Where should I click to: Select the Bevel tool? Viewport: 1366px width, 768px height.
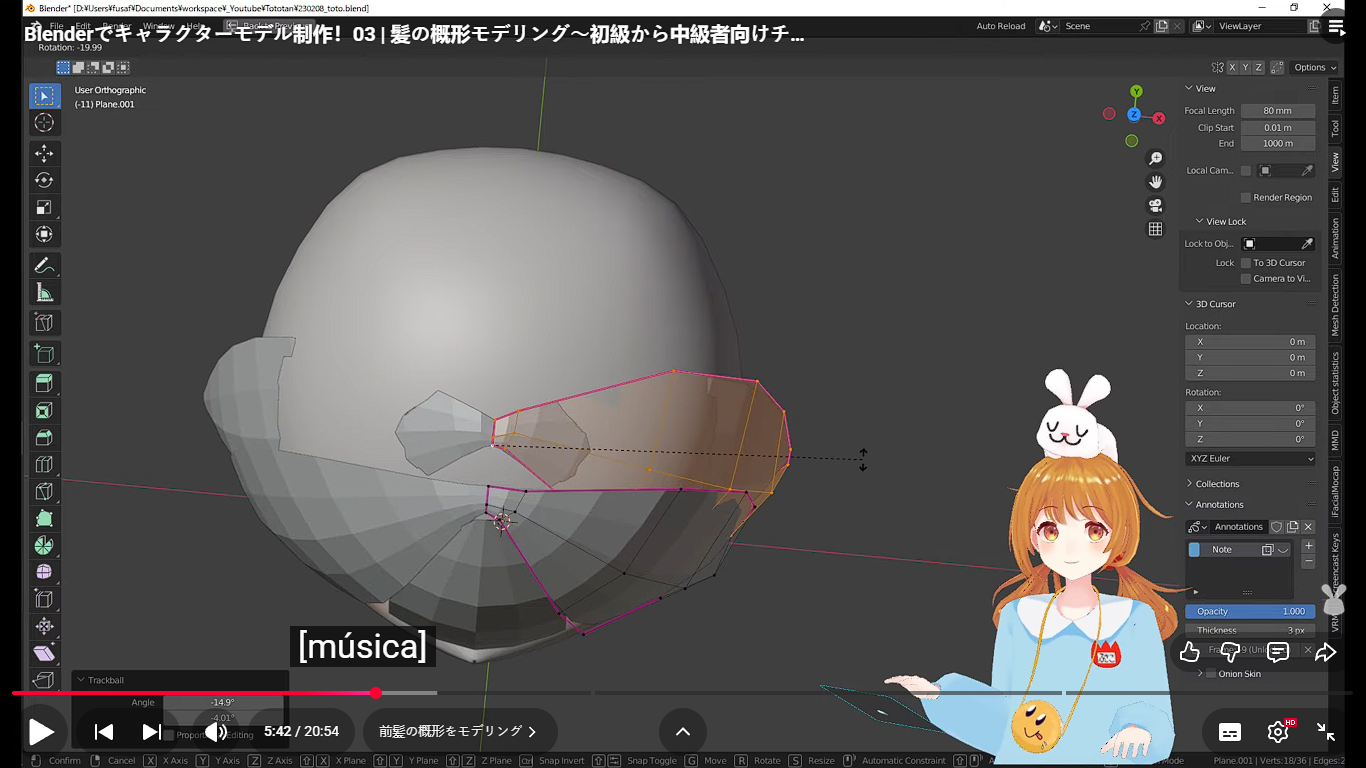pos(44,437)
